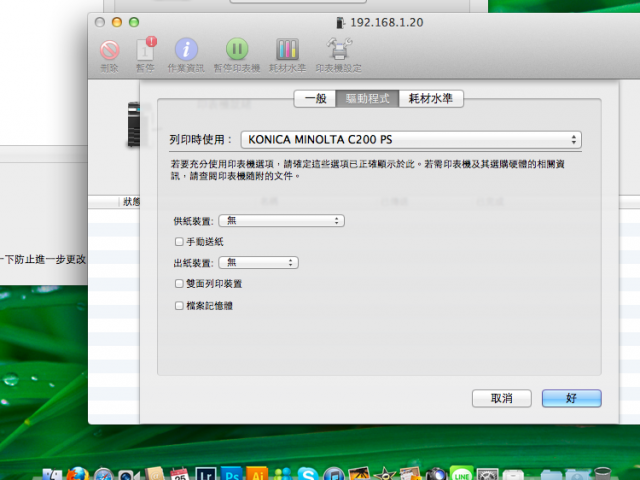Click the 取消 cancel button
The height and width of the screenshot is (480, 640).
click(502, 398)
